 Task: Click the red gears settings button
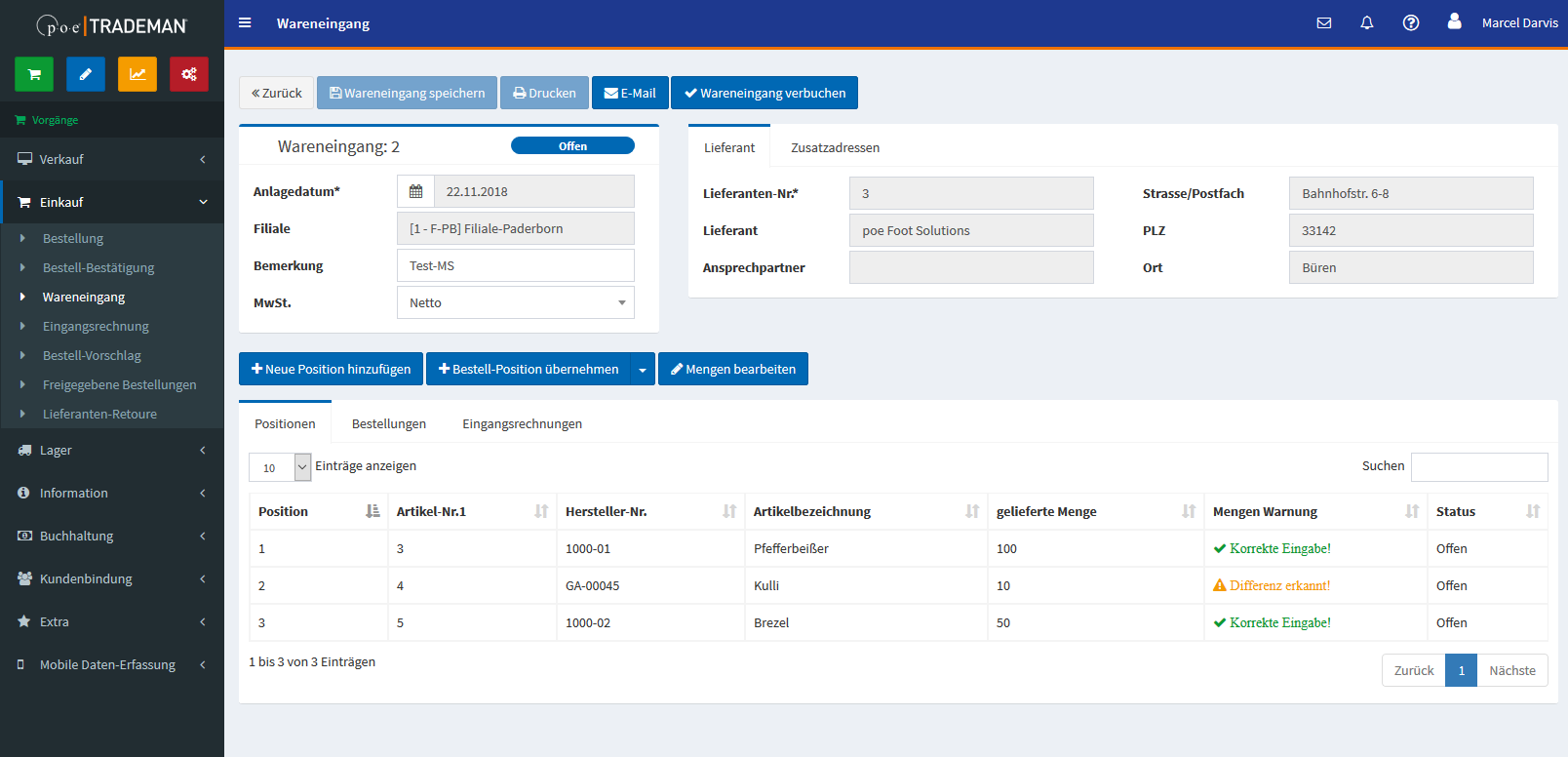click(x=189, y=74)
